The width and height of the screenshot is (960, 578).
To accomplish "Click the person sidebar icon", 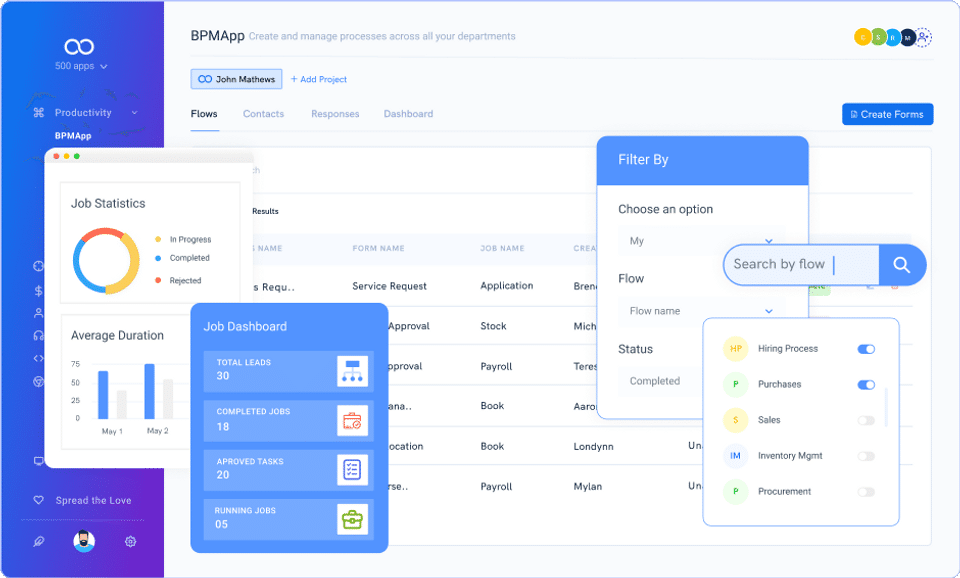I will [39, 313].
